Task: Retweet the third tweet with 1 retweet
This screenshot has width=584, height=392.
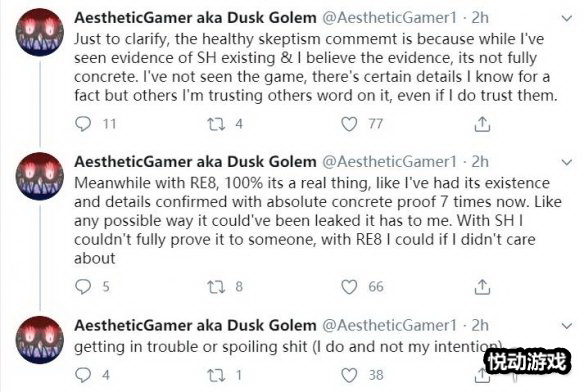Action: click(x=216, y=376)
